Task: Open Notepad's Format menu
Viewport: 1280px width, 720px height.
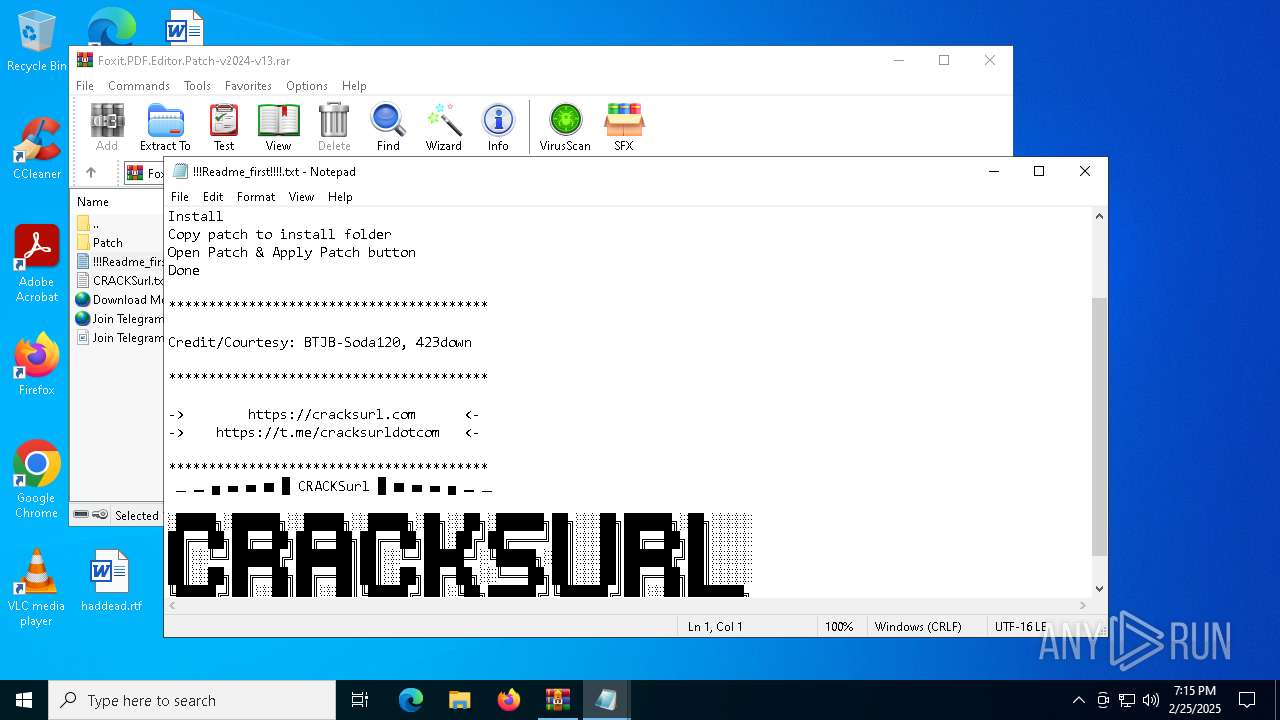Action: coord(256,197)
